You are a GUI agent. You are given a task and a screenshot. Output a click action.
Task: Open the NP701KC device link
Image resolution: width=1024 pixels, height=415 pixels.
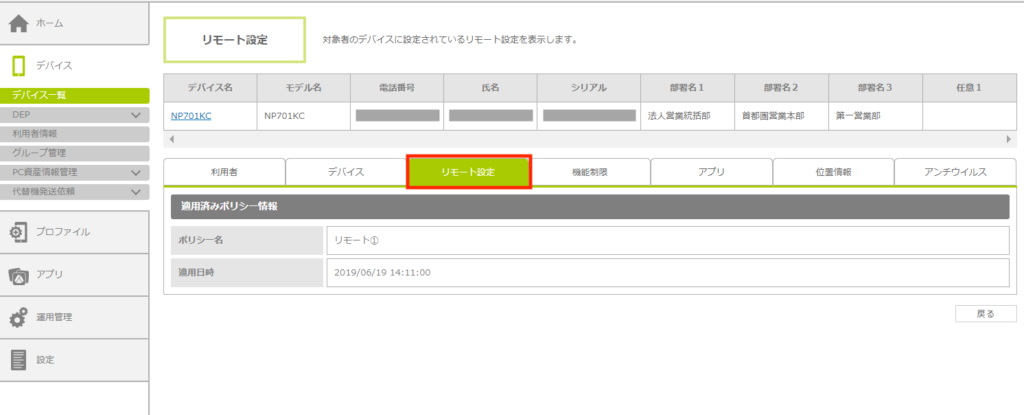[x=191, y=116]
